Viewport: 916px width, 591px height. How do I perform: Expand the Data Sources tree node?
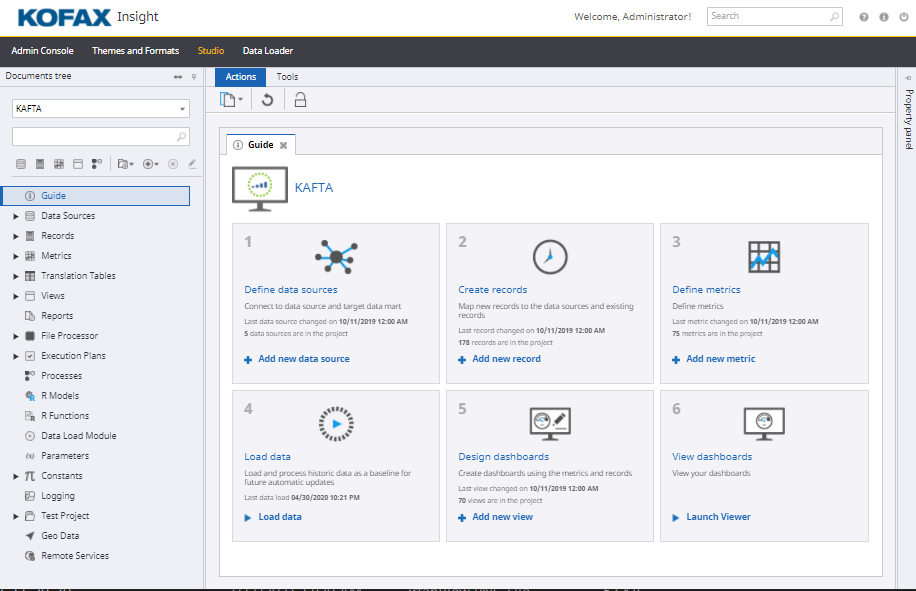tap(15, 216)
